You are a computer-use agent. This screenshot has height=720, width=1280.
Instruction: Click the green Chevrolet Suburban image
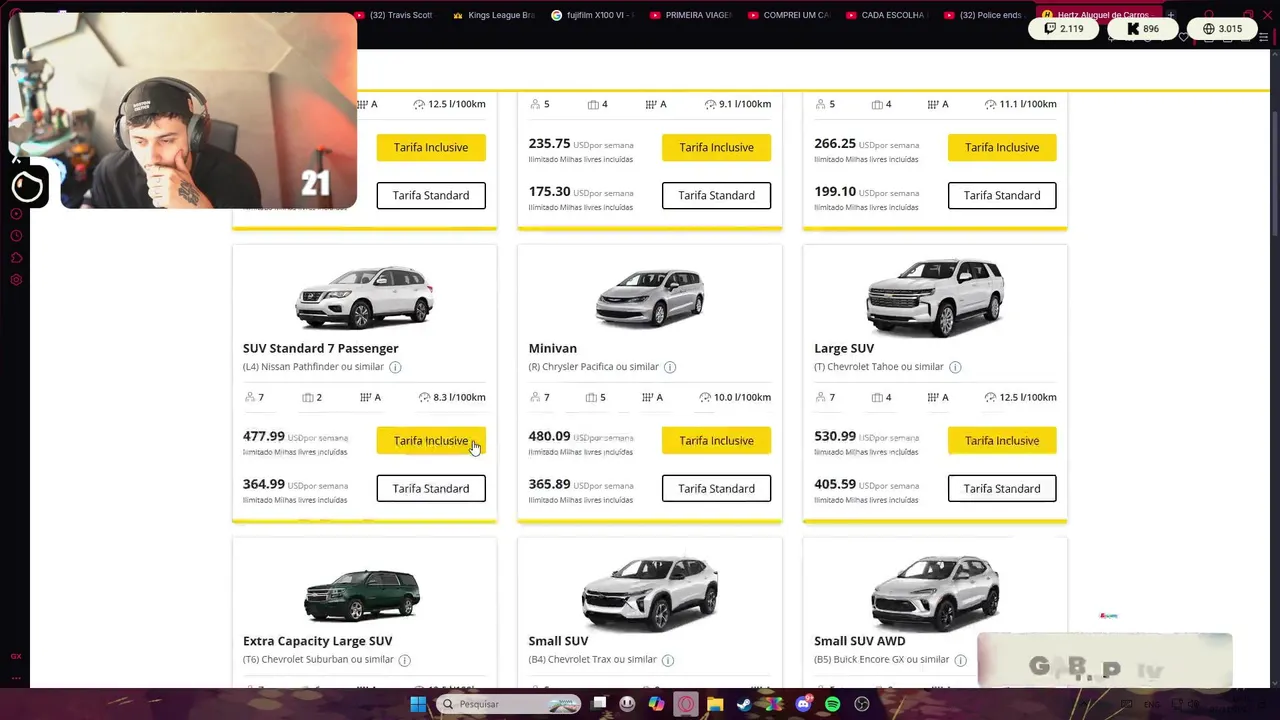[362, 594]
